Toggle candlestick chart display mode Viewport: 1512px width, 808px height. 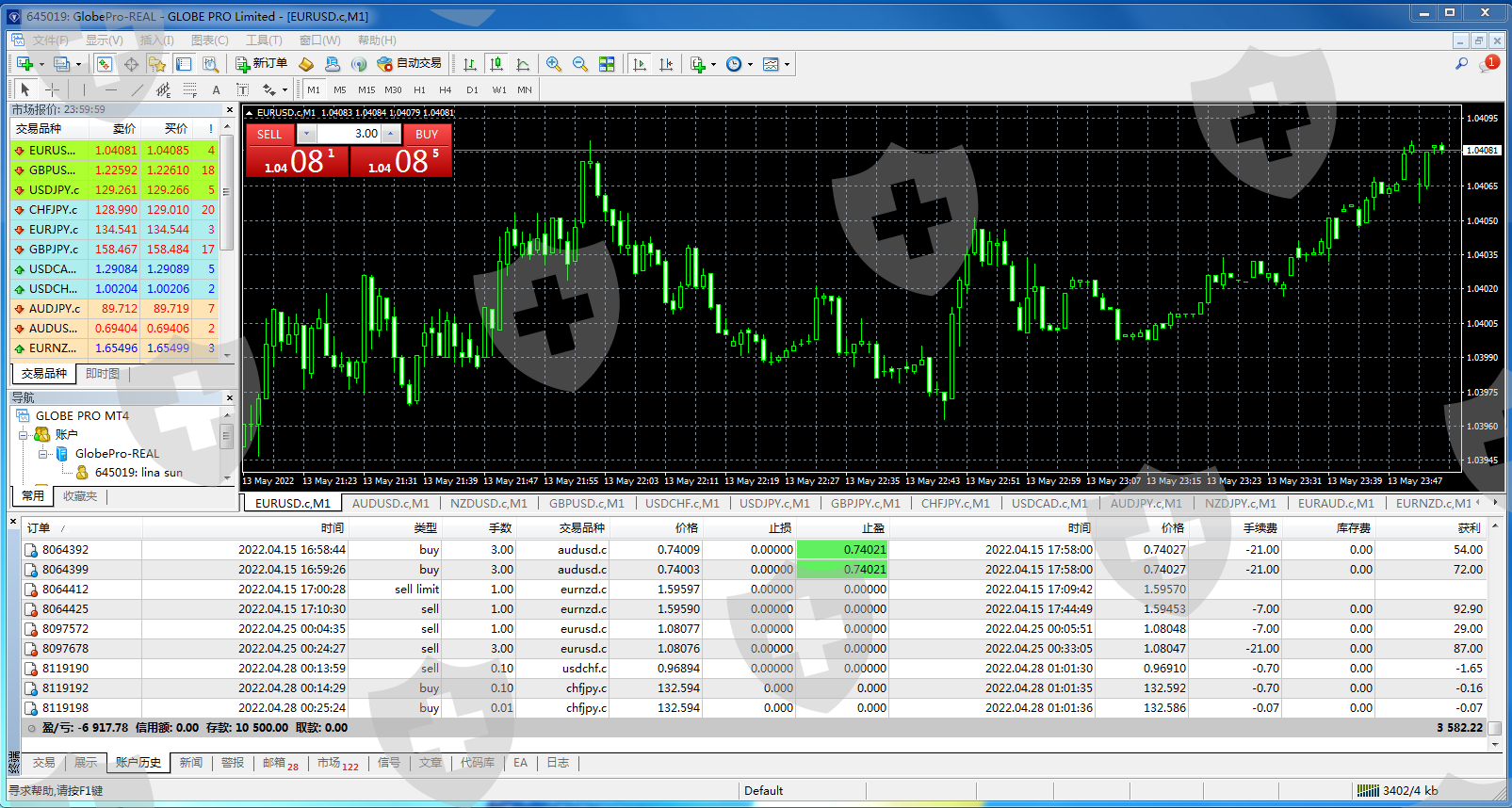pos(496,64)
